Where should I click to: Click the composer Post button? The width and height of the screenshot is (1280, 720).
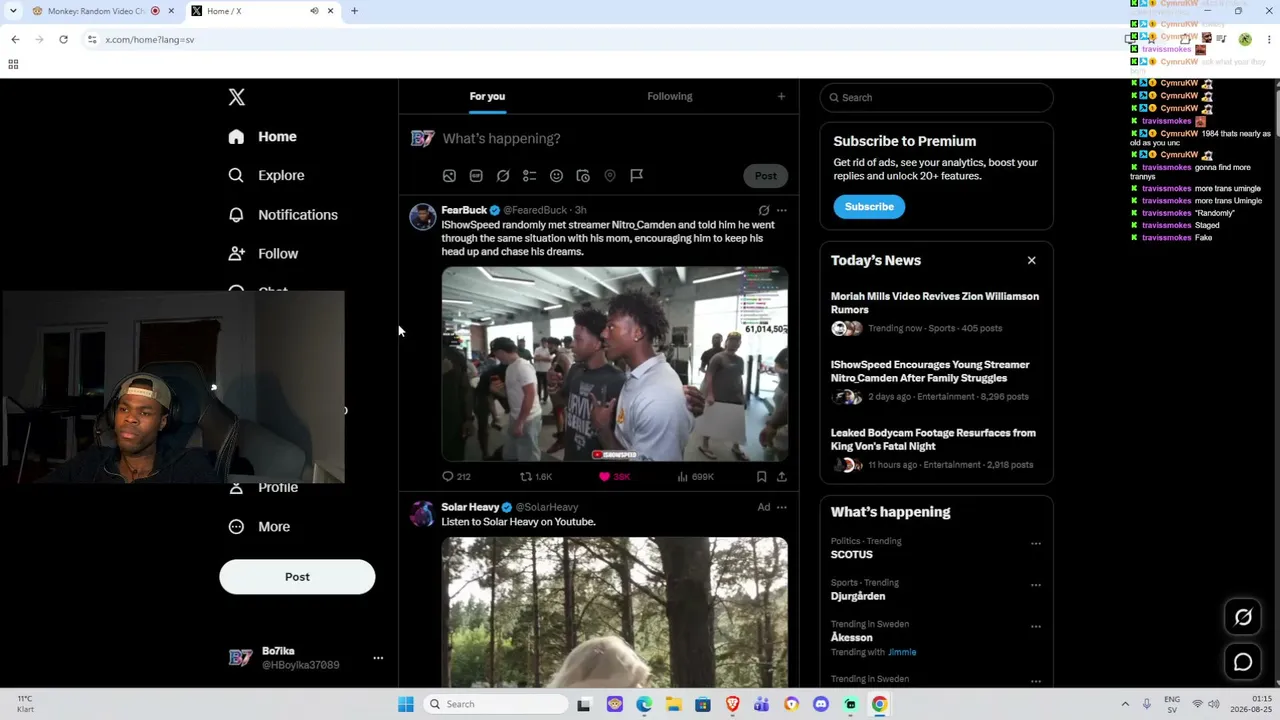765,176
